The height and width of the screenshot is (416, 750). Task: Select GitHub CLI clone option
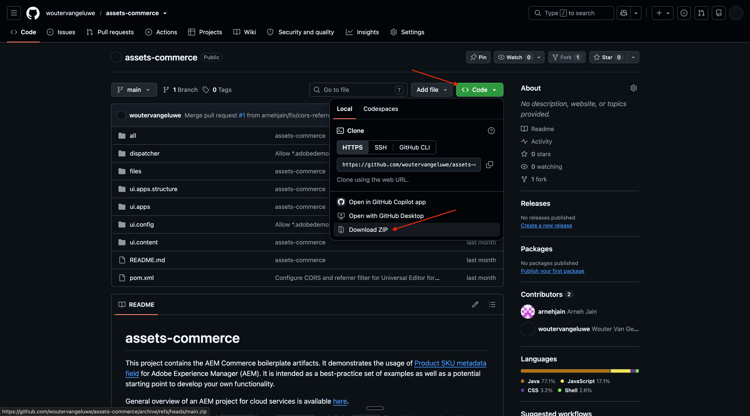coord(414,147)
